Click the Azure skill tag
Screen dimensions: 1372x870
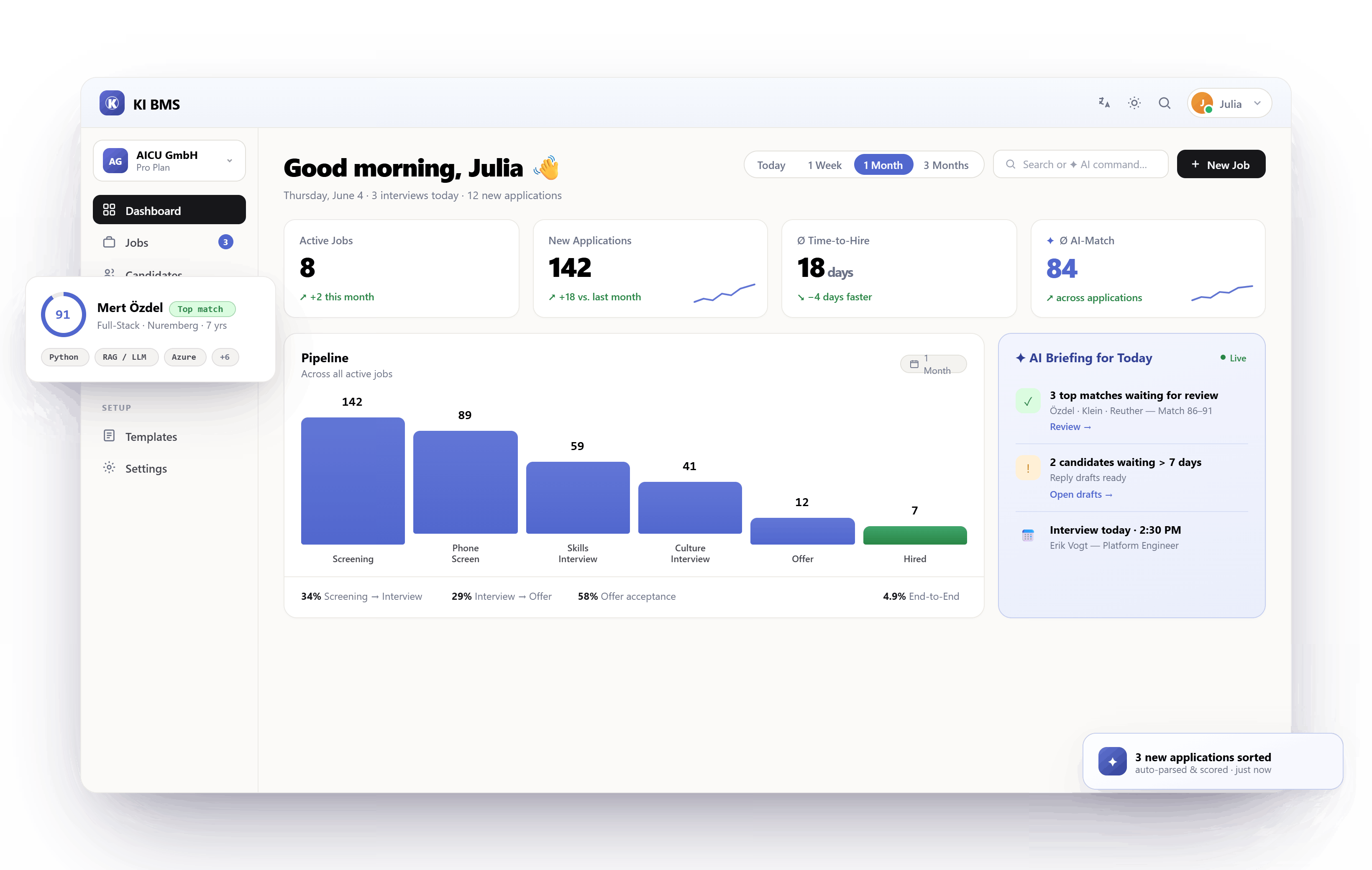pyautogui.click(x=184, y=357)
